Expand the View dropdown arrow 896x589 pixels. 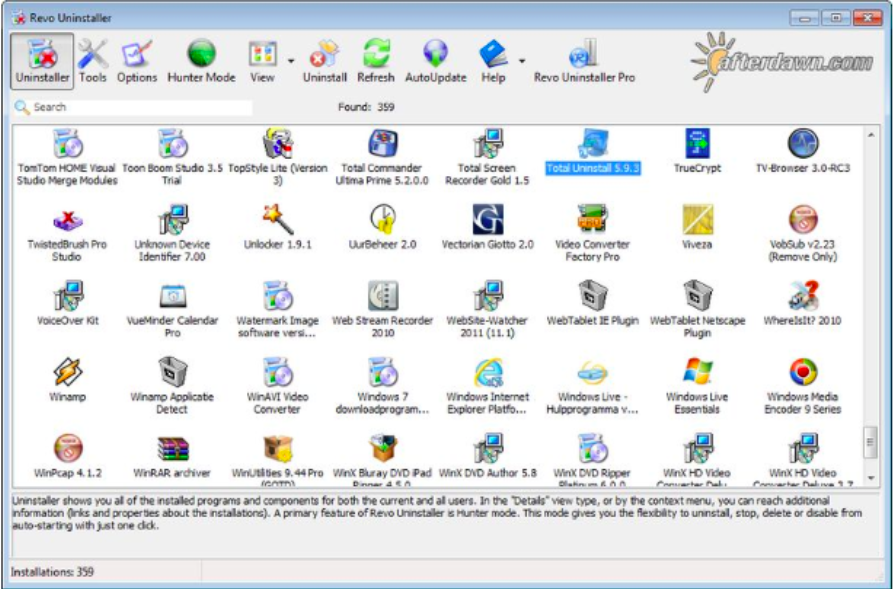(x=291, y=61)
